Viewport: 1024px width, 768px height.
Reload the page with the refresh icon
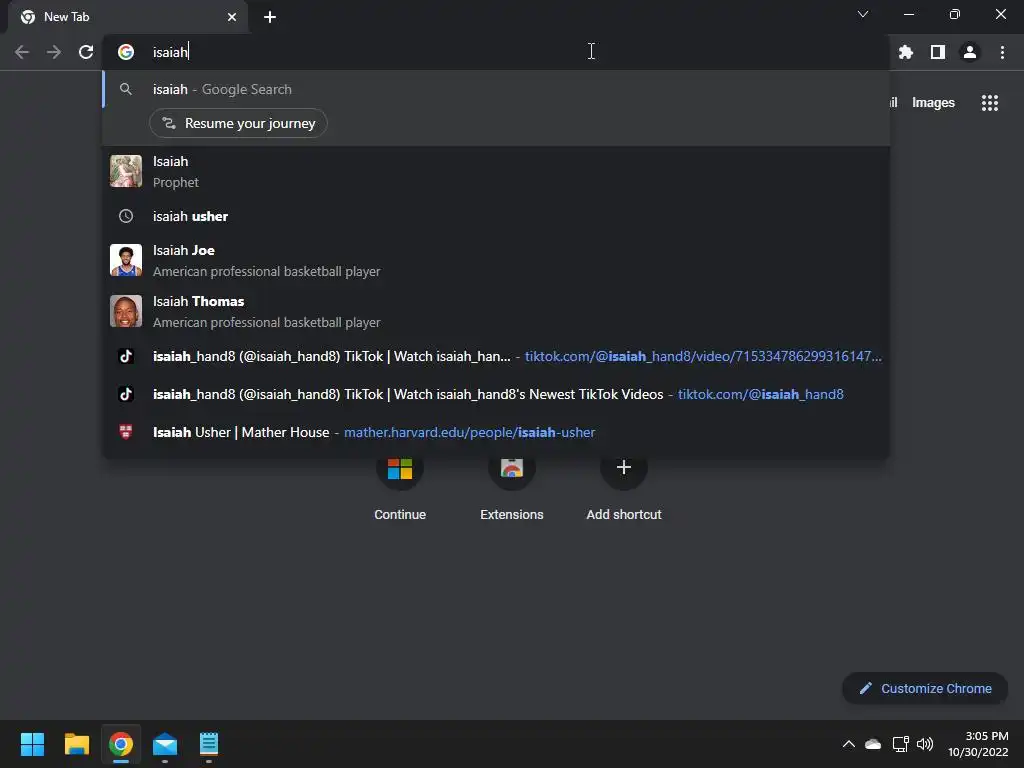(x=86, y=52)
